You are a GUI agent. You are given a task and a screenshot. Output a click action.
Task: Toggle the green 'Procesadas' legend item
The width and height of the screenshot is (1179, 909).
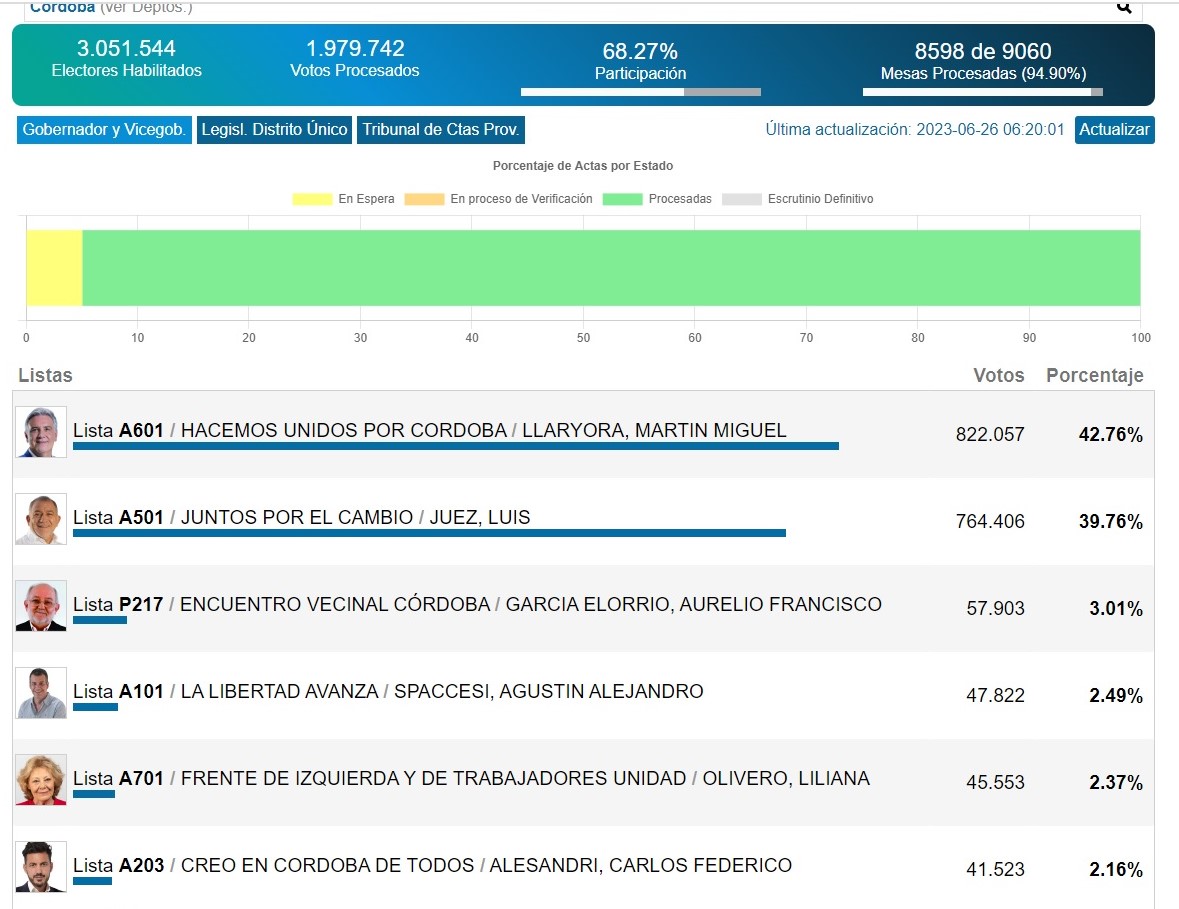[x=657, y=199]
